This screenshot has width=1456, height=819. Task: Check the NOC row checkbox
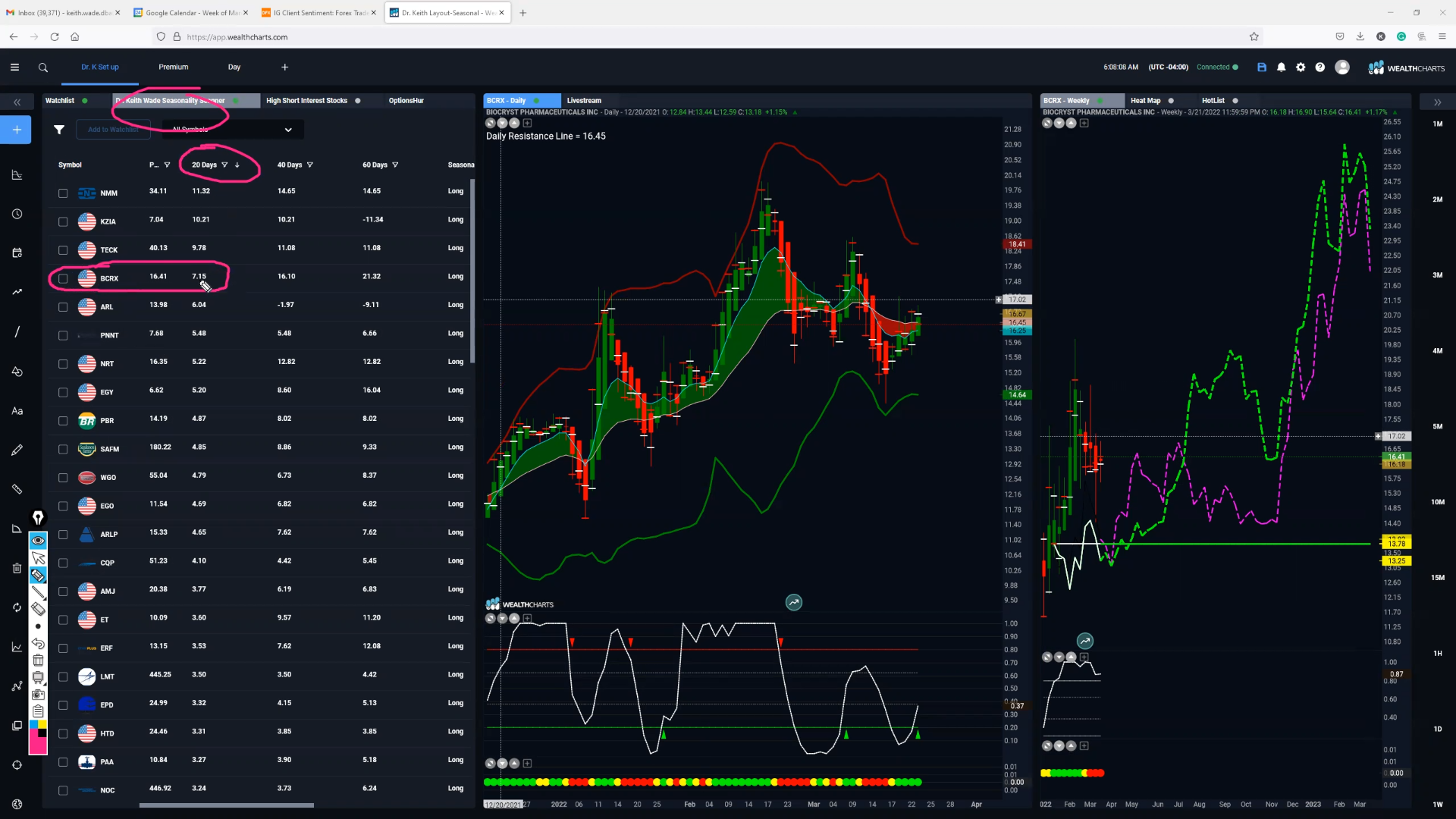tap(63, 791)
